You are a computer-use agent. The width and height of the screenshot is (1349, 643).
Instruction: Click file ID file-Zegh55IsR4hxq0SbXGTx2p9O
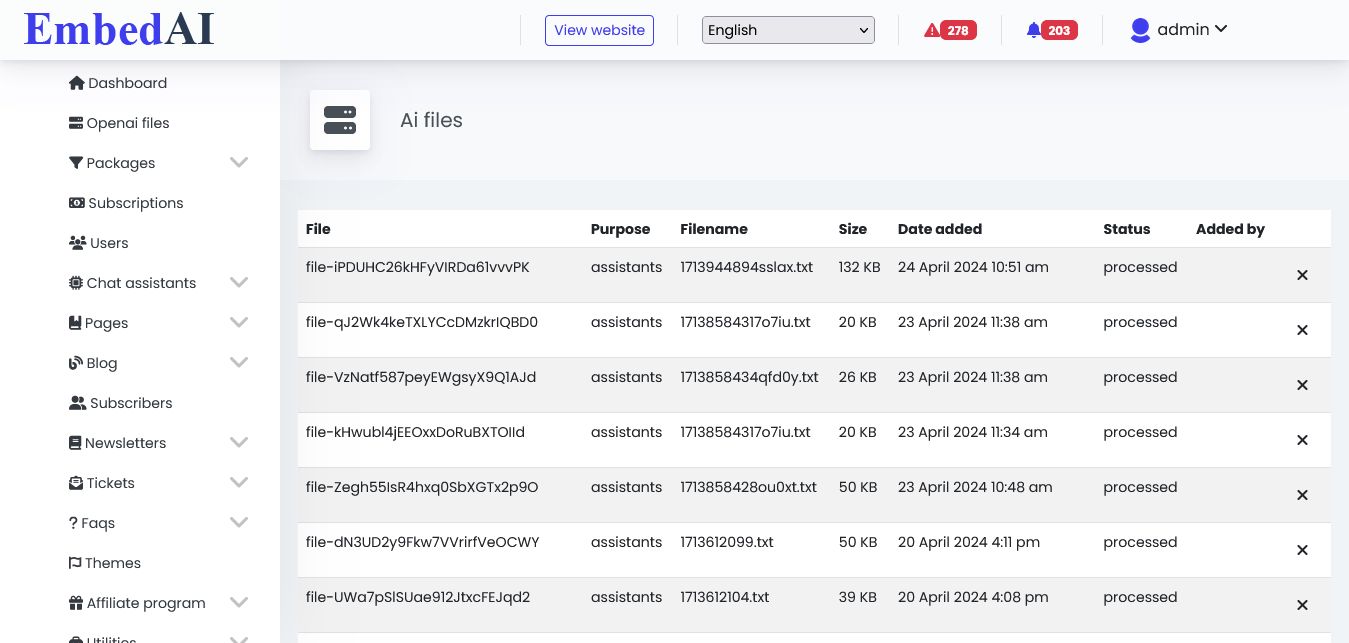tap(422, 487)
